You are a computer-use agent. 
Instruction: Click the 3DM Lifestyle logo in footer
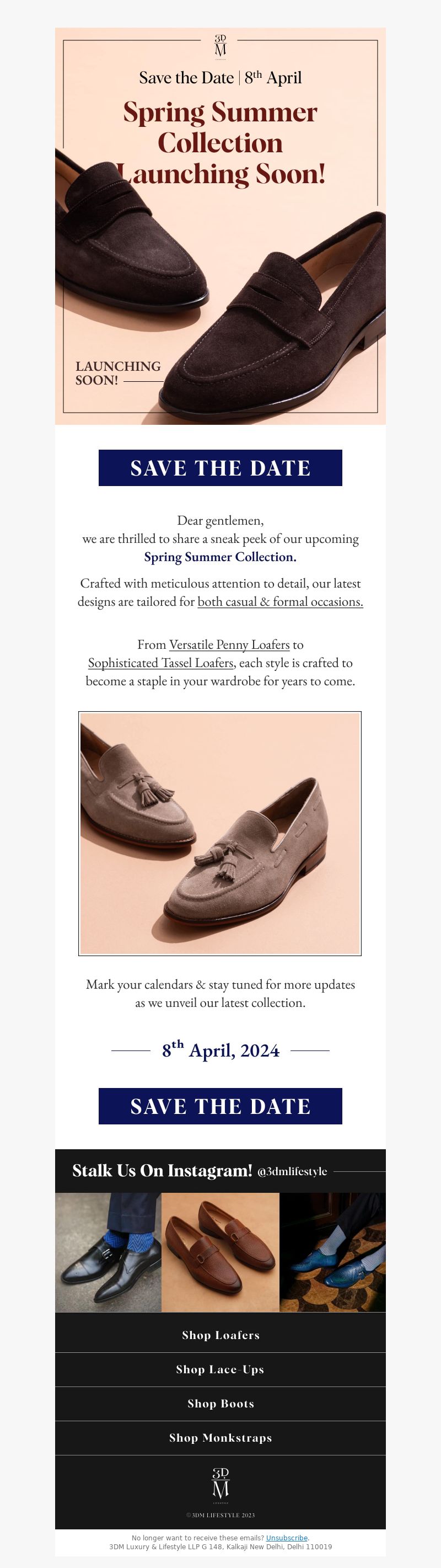pyautogui.click(x=220, y=1486)
